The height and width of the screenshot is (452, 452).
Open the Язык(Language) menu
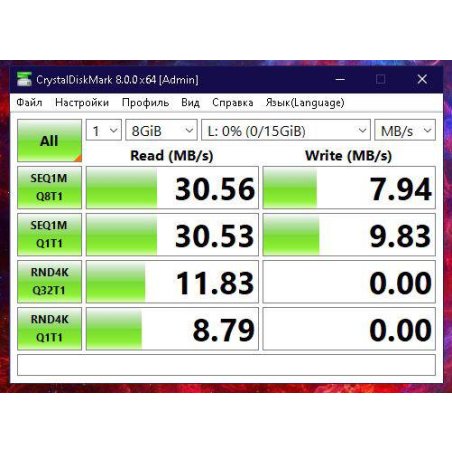305,102
